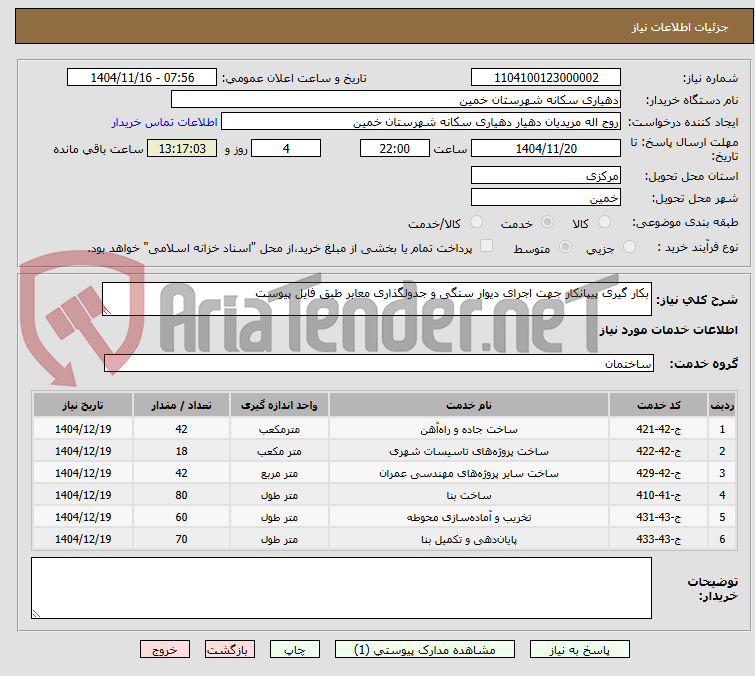Click the ساخت جاده و راه‌آهن row
The image size is (755, 676).
(x=384, y=429)
